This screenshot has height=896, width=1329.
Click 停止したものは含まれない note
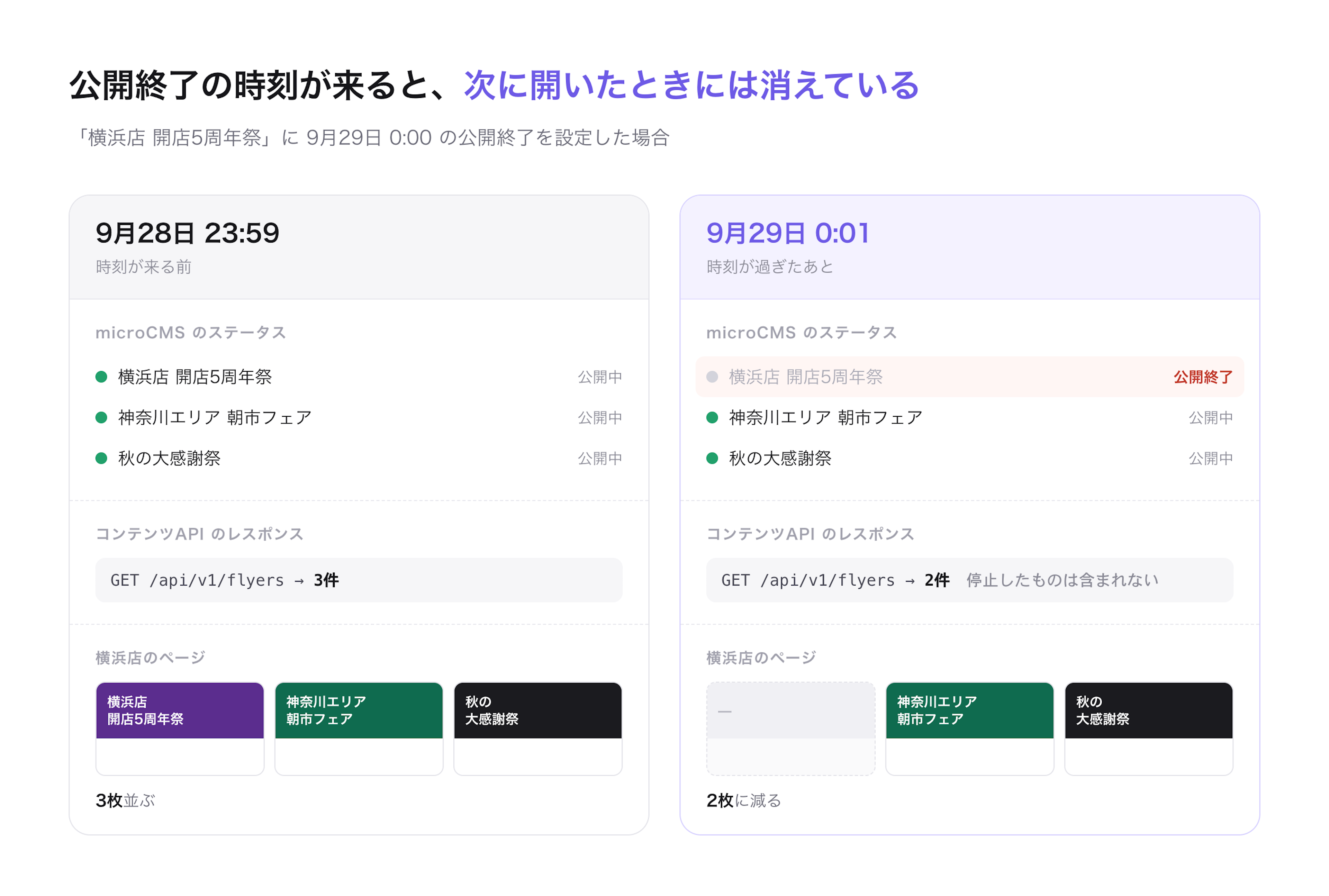click(1062, 580)
